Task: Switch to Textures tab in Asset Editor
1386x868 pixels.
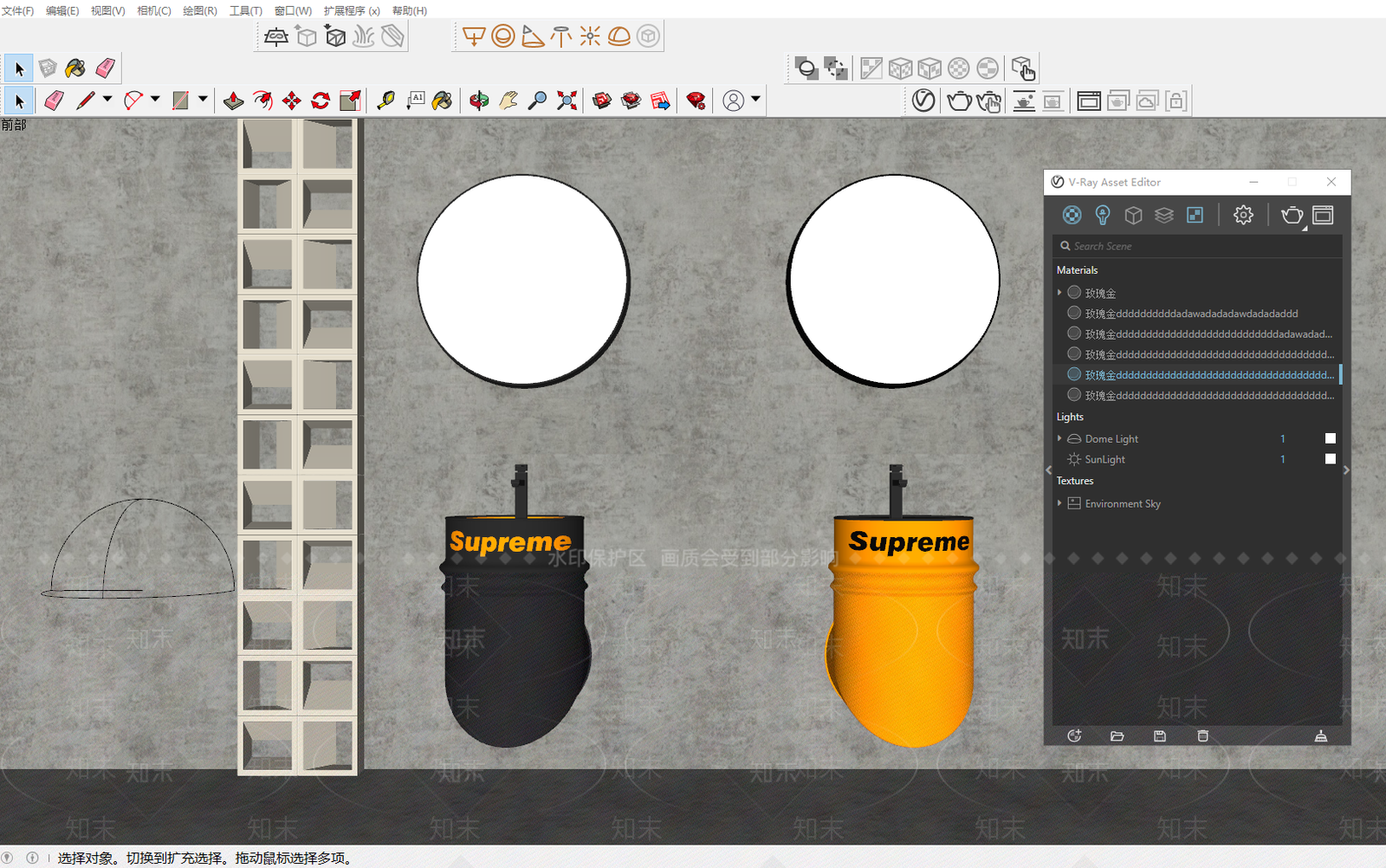Action: [x=1195, y=215]
